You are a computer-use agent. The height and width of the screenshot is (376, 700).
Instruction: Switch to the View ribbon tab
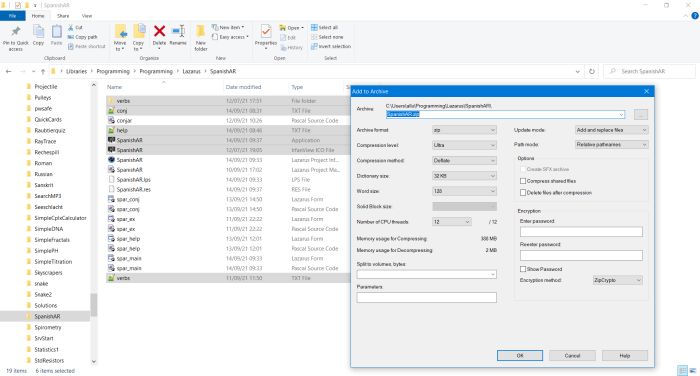[x=87, y=16]
